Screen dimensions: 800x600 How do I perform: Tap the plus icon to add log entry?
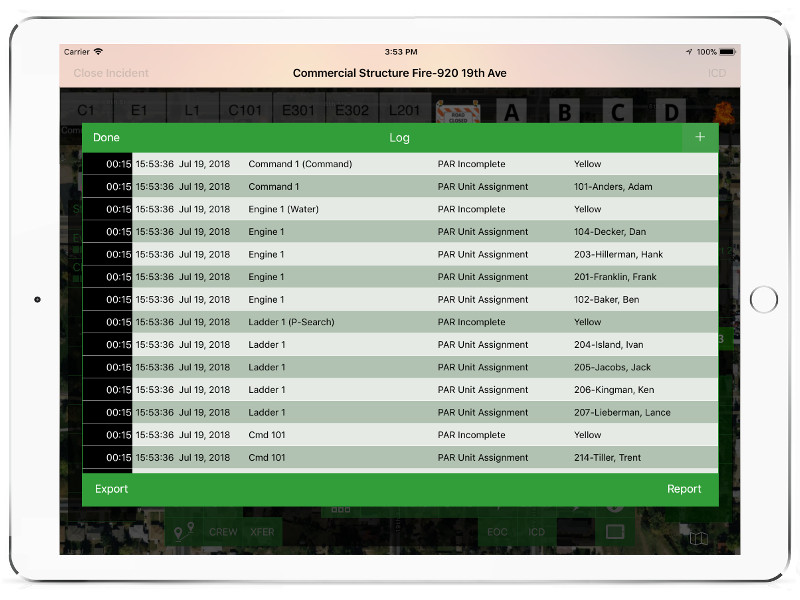click(x=699, y=137)
